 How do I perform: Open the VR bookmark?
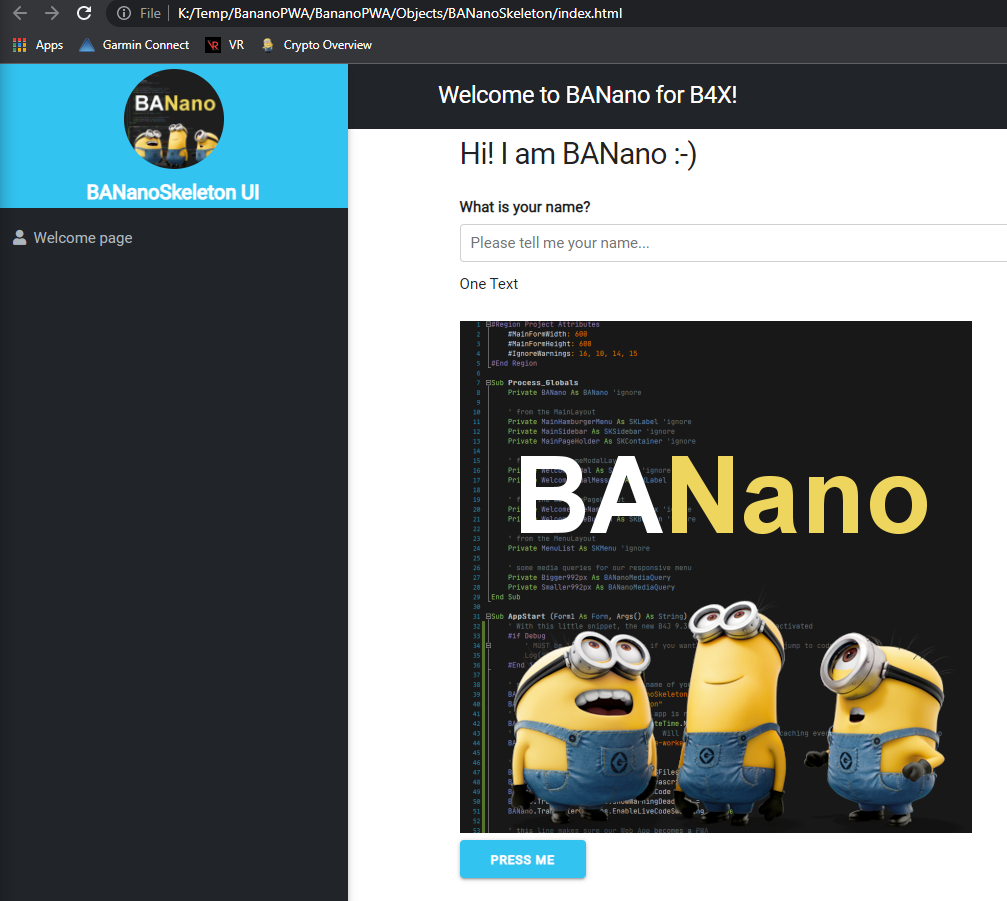[x=225, y=45]
